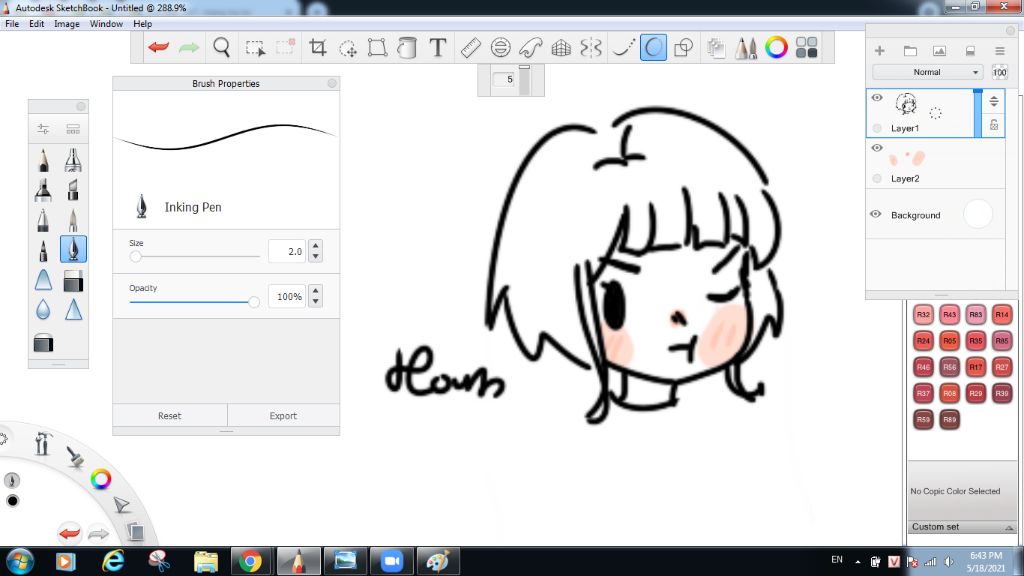Open the Brush Library icon in palette

(72, 129)
